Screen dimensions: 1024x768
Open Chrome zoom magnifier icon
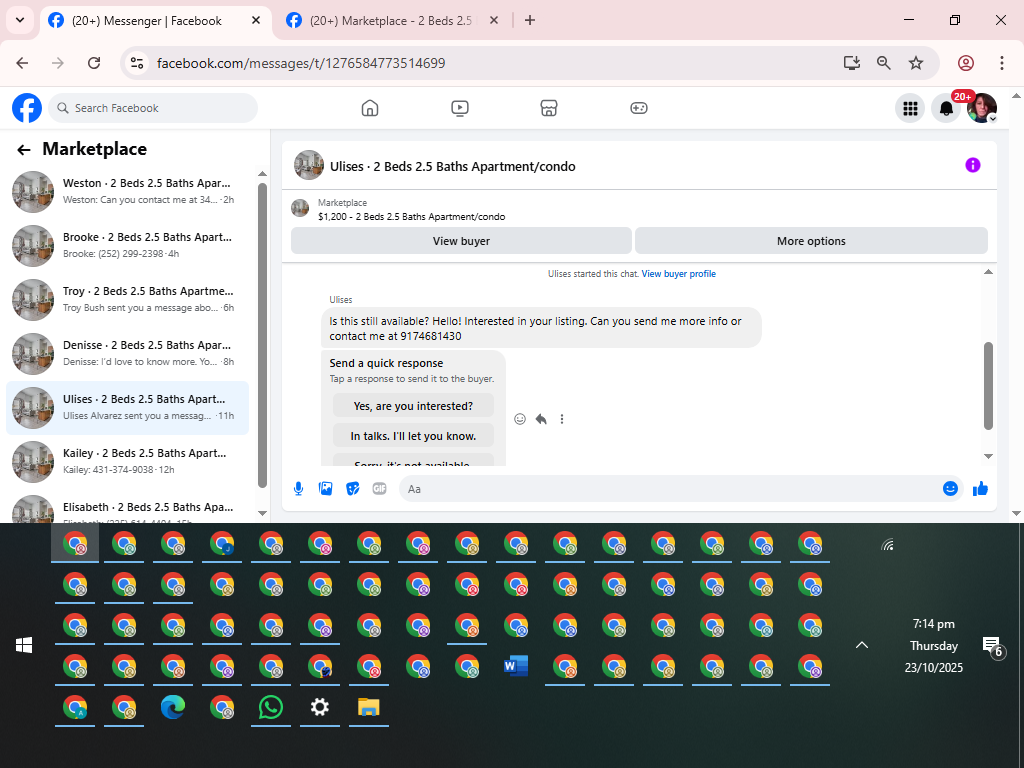pyautogui.click(x=884, y=63)
